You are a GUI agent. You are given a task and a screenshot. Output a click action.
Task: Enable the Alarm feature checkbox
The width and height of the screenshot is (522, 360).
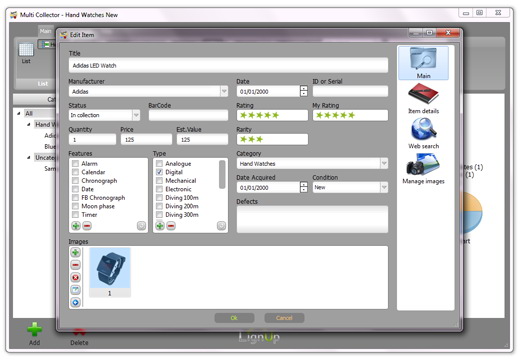pyautogui.click(x=75, y=163)
